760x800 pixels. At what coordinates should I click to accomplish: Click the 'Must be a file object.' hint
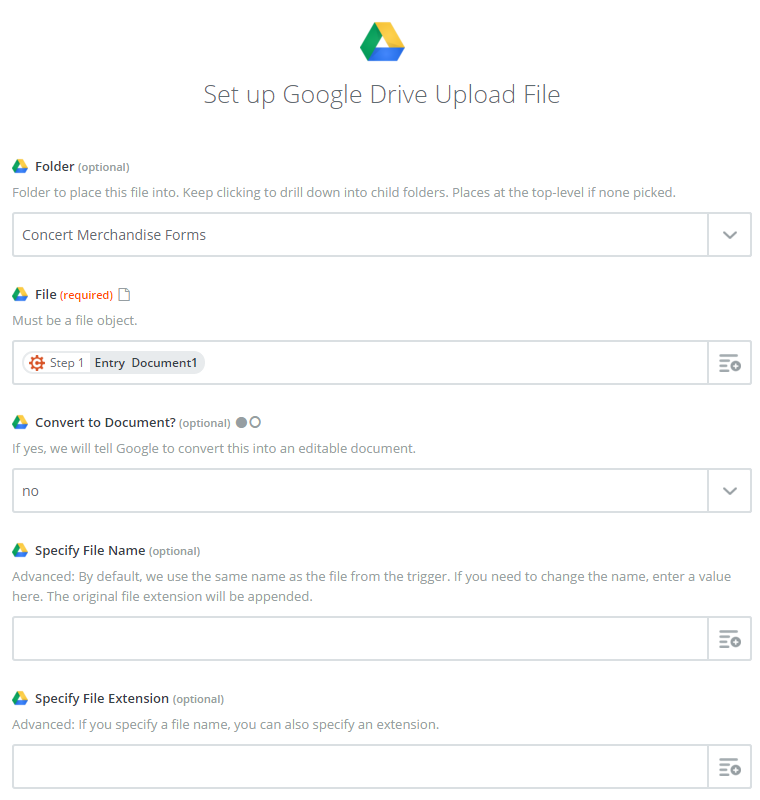point(74,320)
